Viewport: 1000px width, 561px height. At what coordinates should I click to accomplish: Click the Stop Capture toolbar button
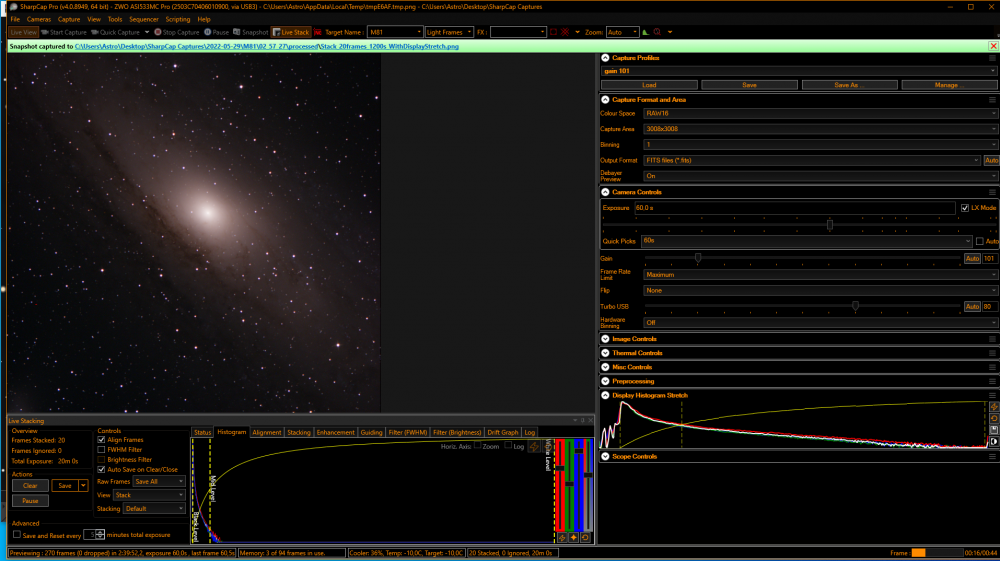pyautogui.click(x=177, y=32)
